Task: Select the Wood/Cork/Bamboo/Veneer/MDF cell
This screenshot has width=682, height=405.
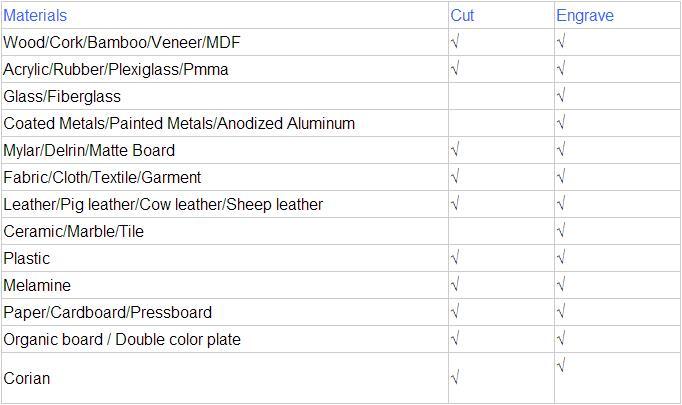Action: click(122, 42)
